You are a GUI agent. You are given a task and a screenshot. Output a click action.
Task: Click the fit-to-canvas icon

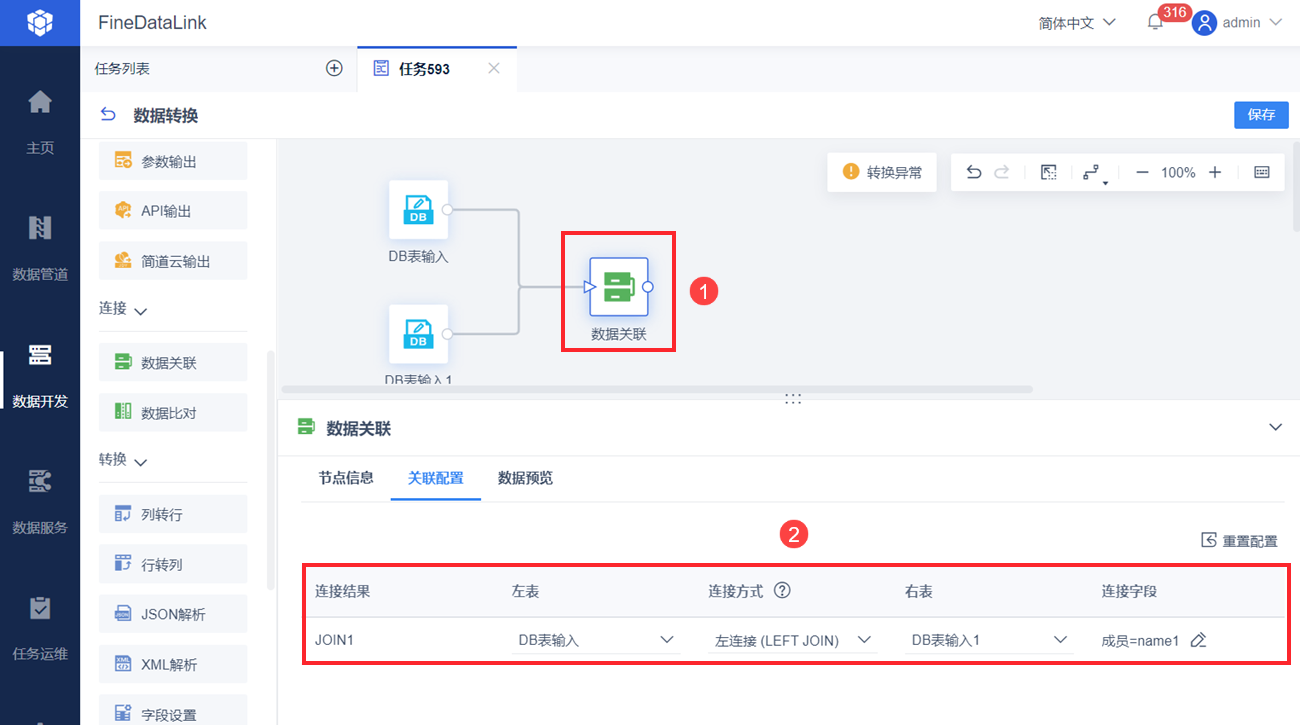tap(1048, 172)
